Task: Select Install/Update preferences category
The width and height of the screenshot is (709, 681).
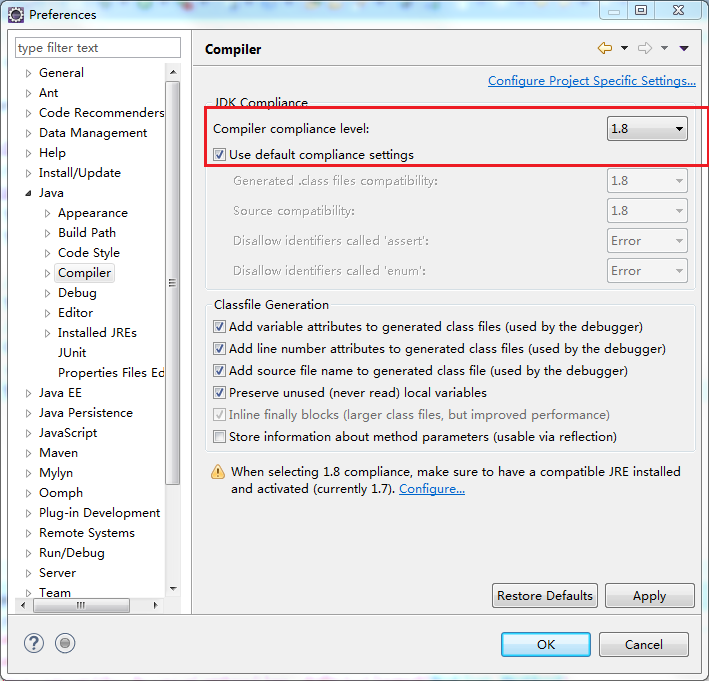Action: (80, 173)
